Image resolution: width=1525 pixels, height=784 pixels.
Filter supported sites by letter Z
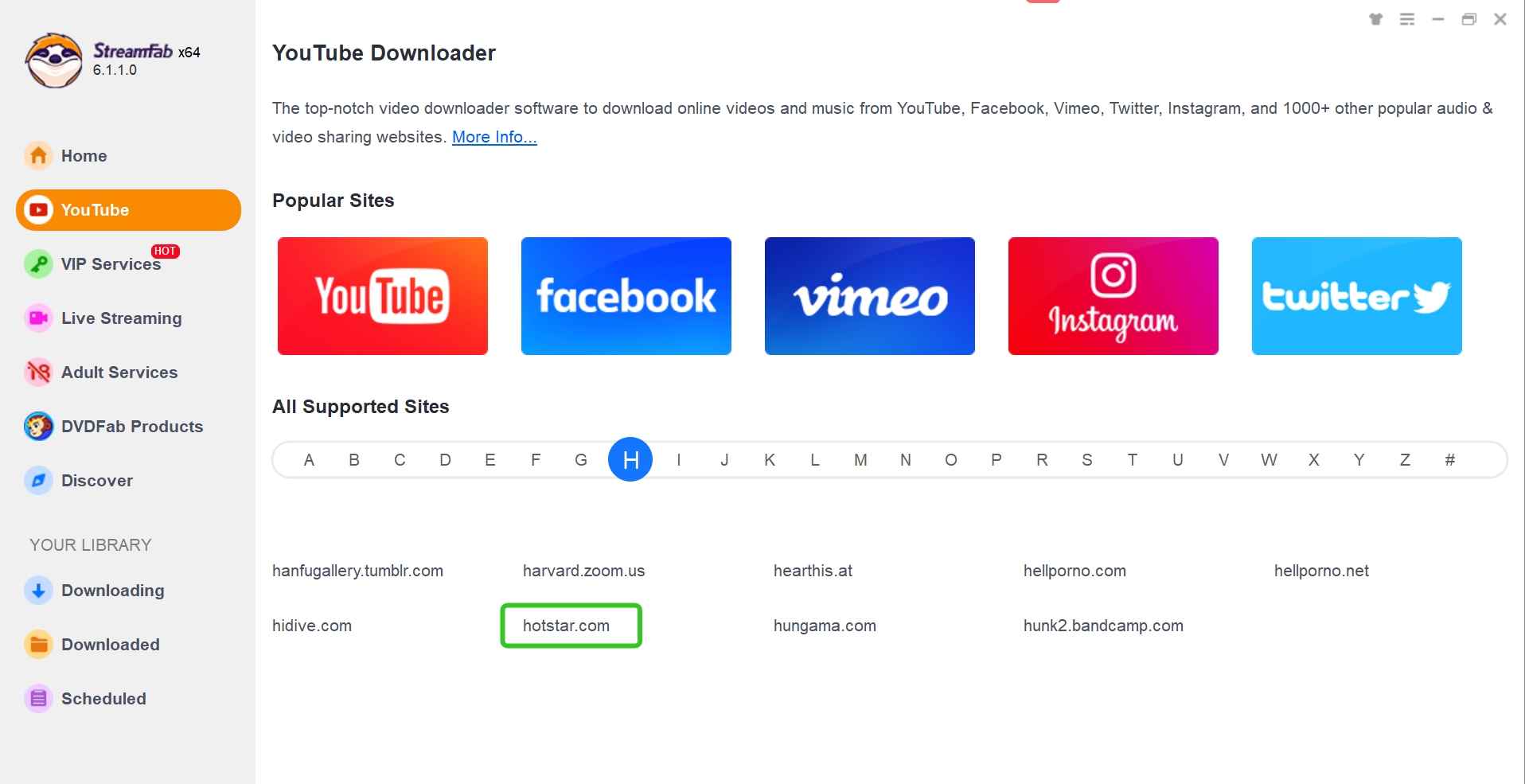pos(1405,460)
